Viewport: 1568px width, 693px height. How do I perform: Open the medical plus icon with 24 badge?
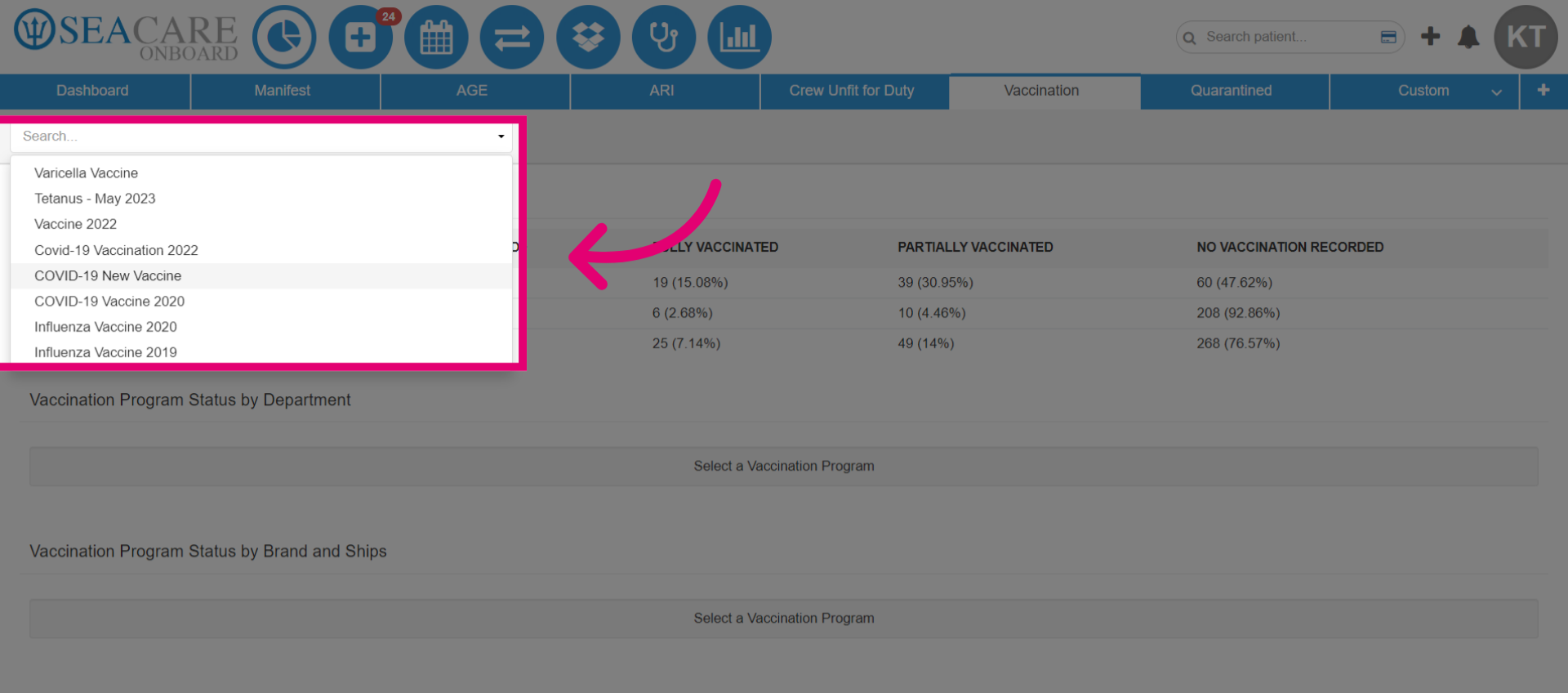point(360,38)
